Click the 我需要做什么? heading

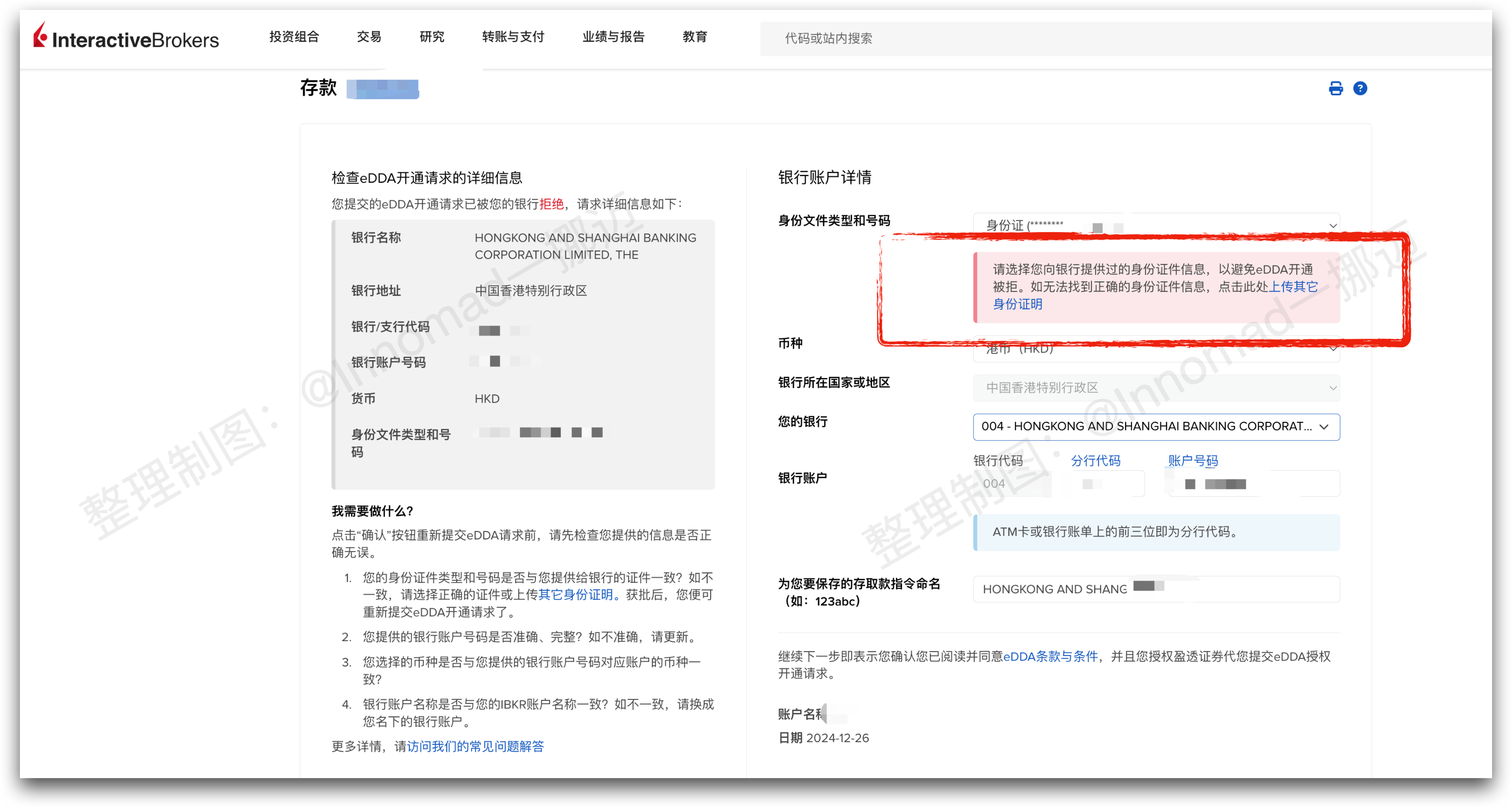pos(372,512)
